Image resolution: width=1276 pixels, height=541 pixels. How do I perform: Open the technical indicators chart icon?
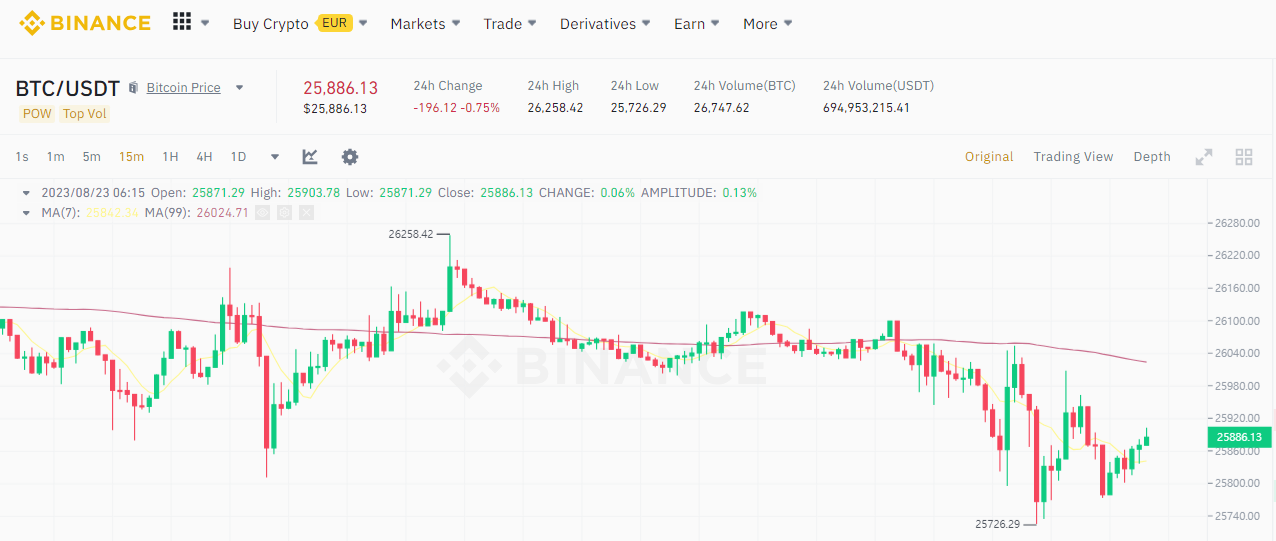(310, 157)
